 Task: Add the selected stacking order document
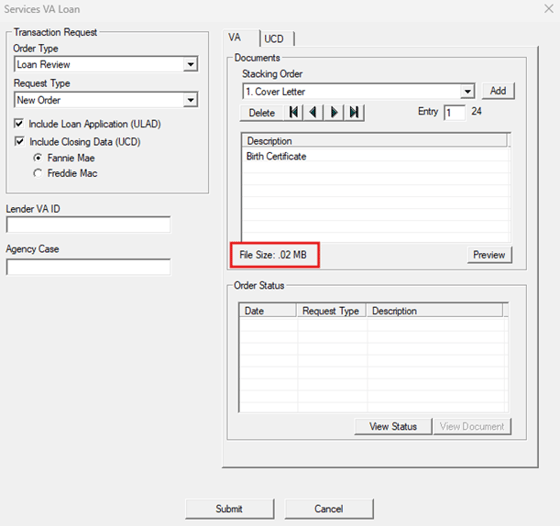(498, 91)
